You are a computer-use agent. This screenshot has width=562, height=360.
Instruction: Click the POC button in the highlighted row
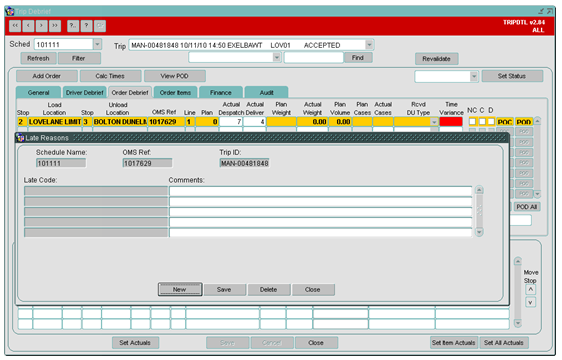505,122
